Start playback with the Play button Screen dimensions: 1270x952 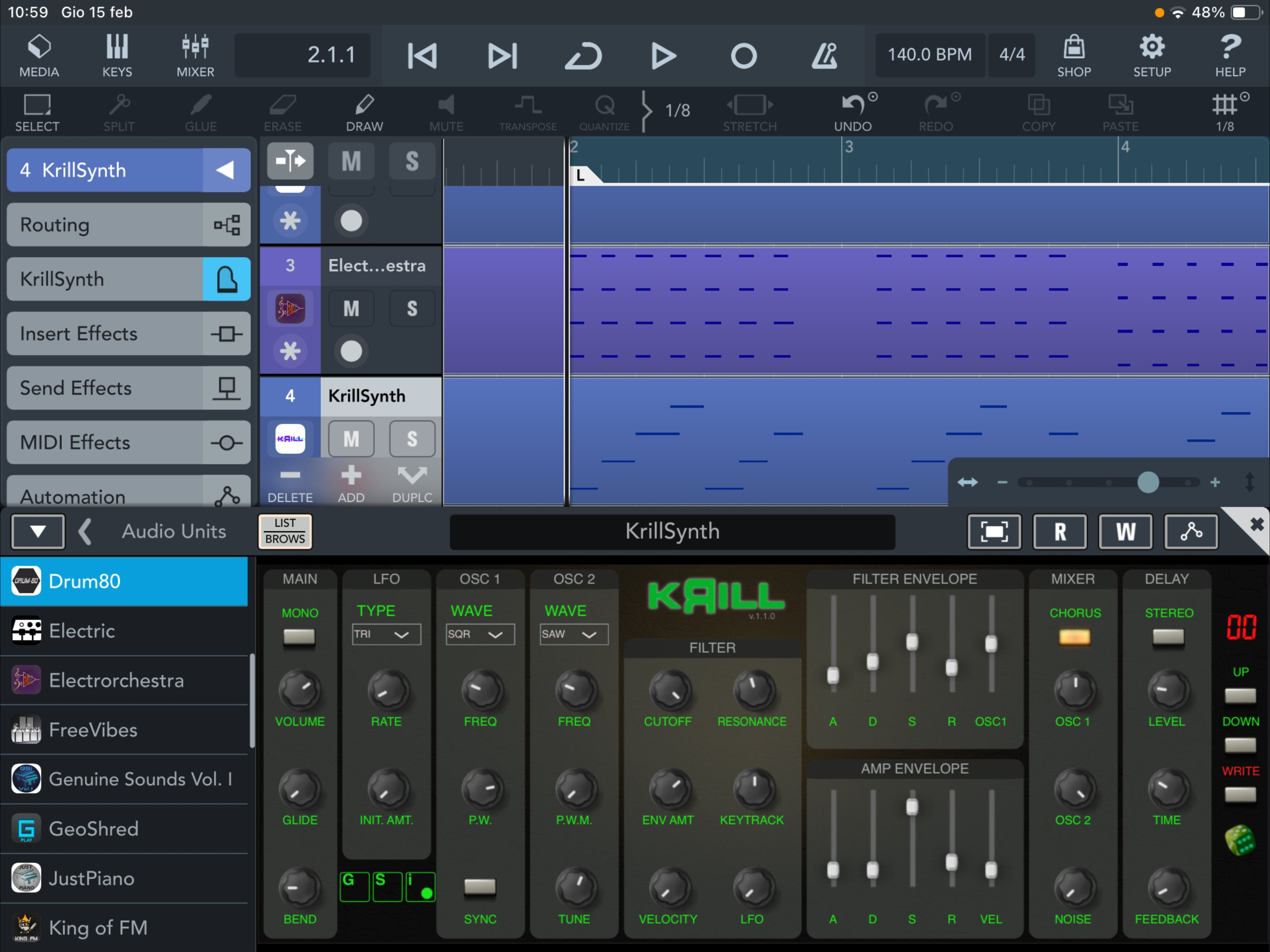(x=664, y=56)
